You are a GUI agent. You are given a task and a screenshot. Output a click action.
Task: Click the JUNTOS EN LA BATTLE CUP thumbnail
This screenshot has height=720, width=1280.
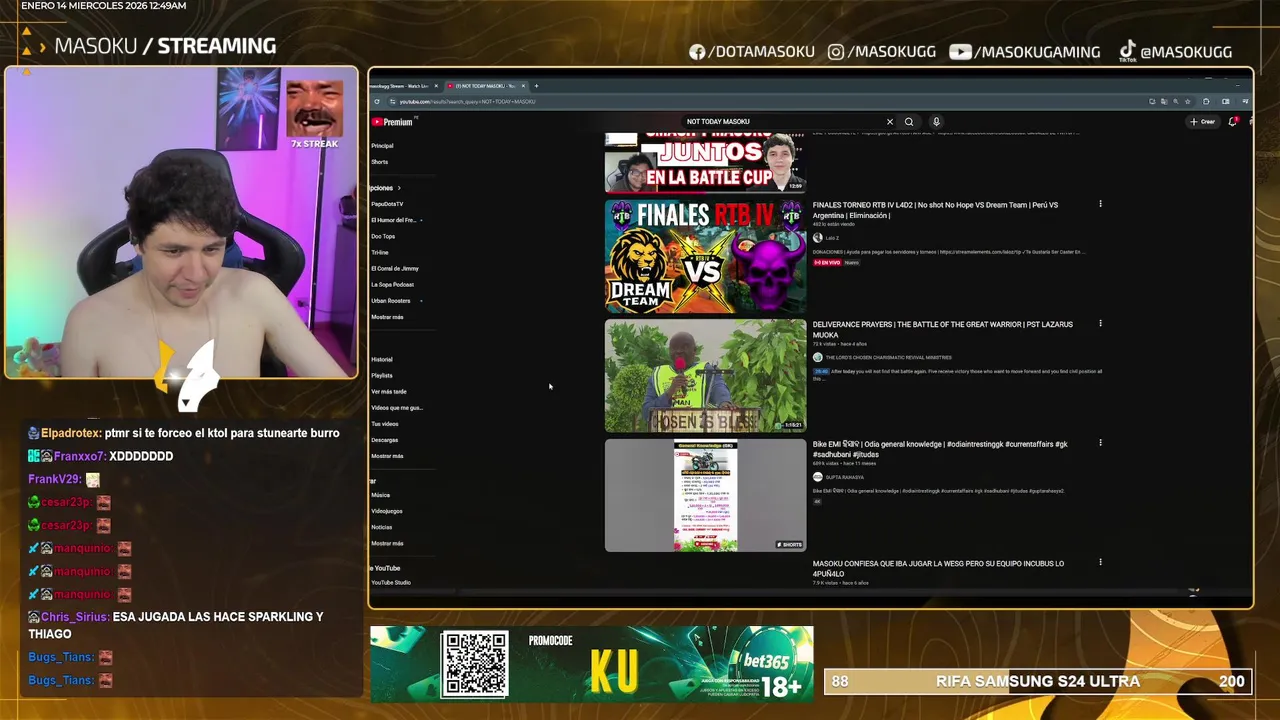[x=705, y=162]
